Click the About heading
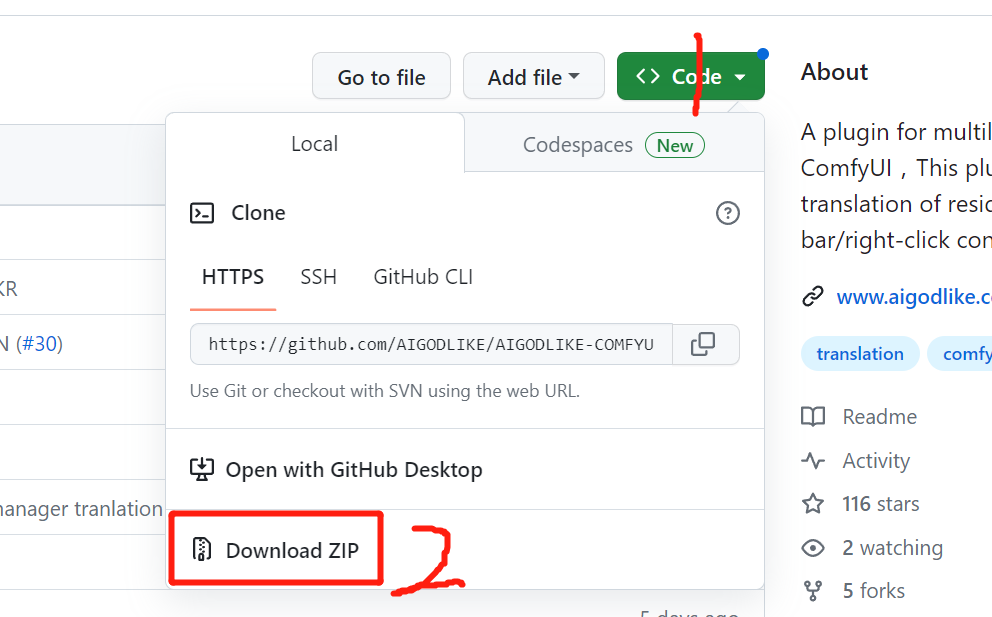Image resolution: width=992 pixels, height=617 pixels. click(x=834, y=72)
